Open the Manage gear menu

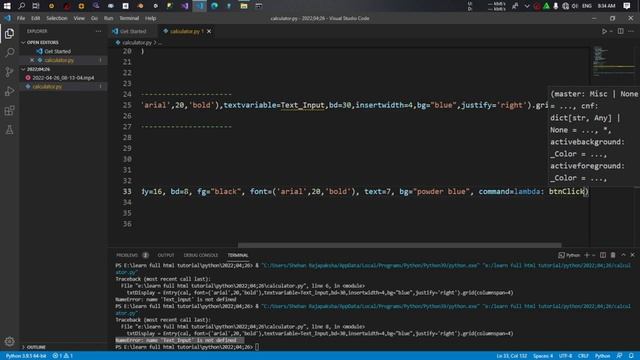9,341
